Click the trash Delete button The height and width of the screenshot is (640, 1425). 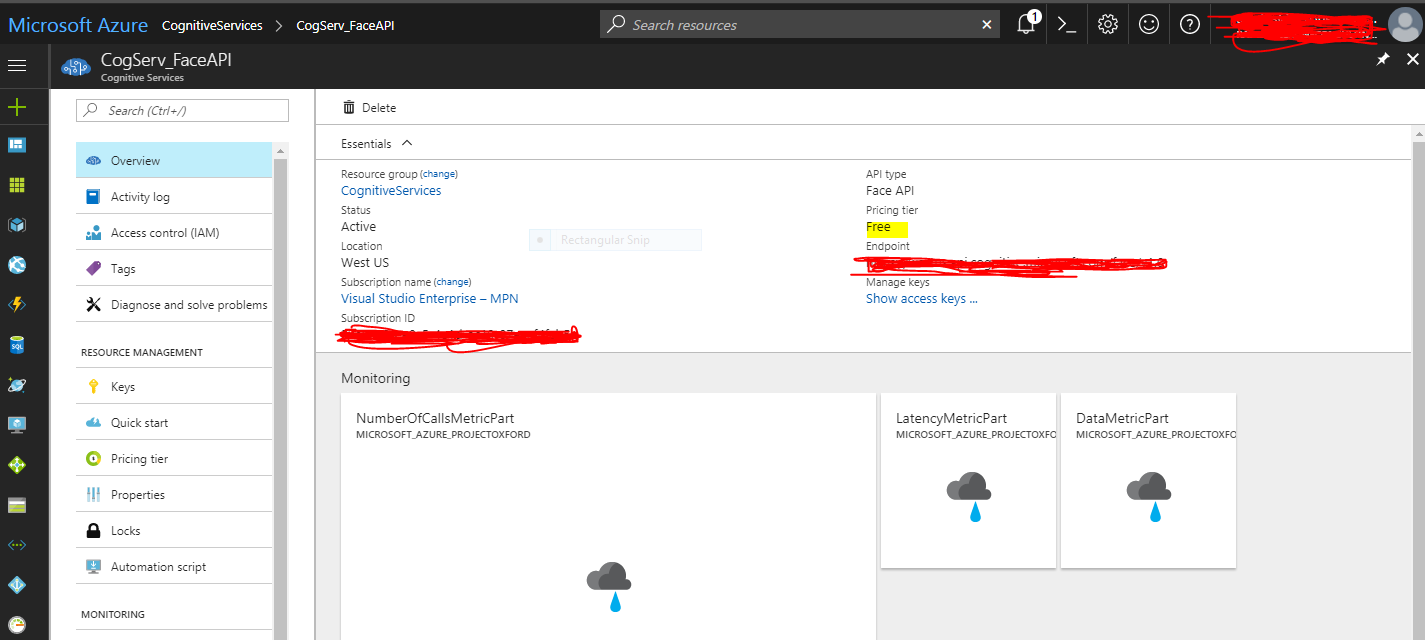[369, 107]
